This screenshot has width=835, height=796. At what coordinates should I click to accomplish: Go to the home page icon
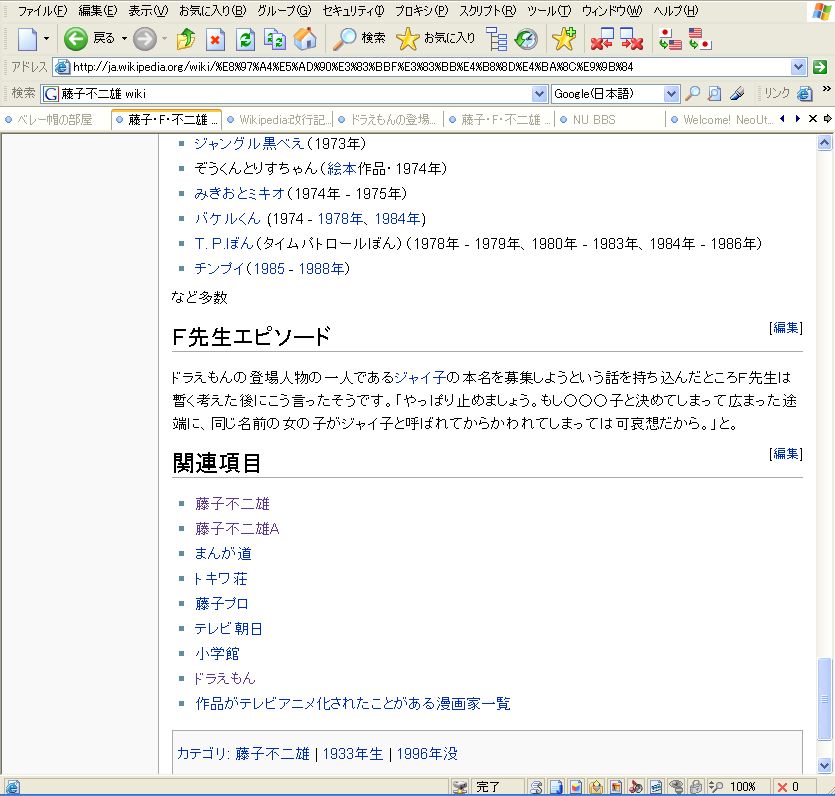(305, 39)
